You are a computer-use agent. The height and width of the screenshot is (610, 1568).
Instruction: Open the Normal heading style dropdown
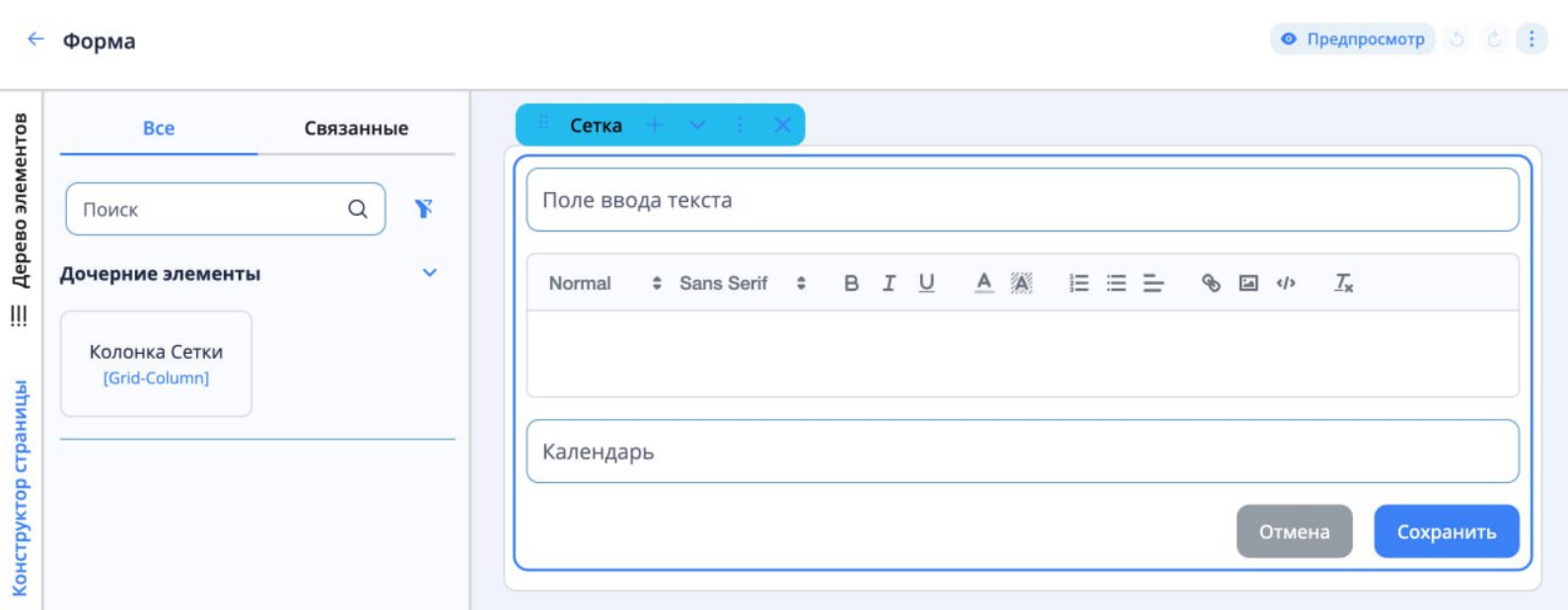tap(605, 283)
